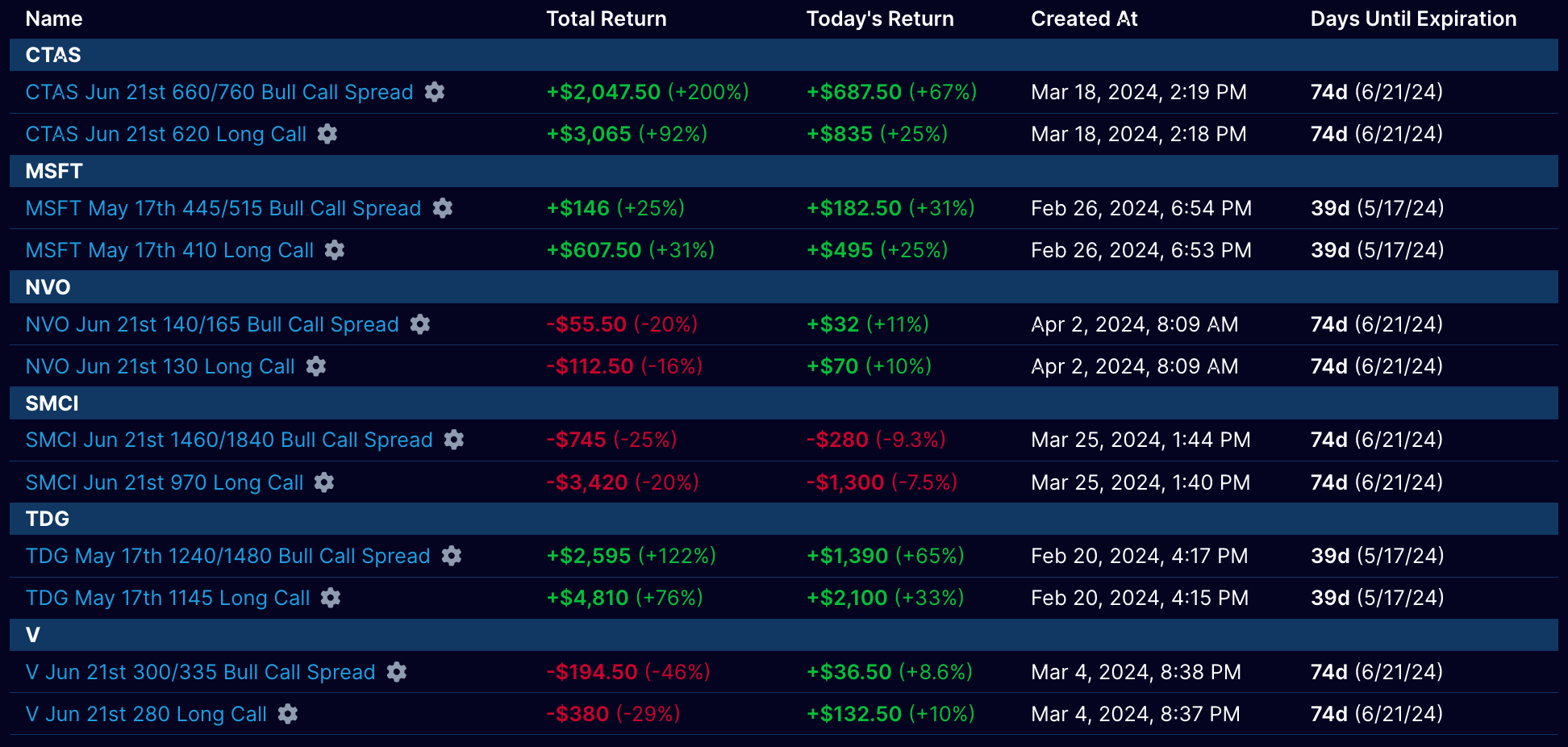
Task: Open settings gear for V 280 Long Call
Action: 288,714
